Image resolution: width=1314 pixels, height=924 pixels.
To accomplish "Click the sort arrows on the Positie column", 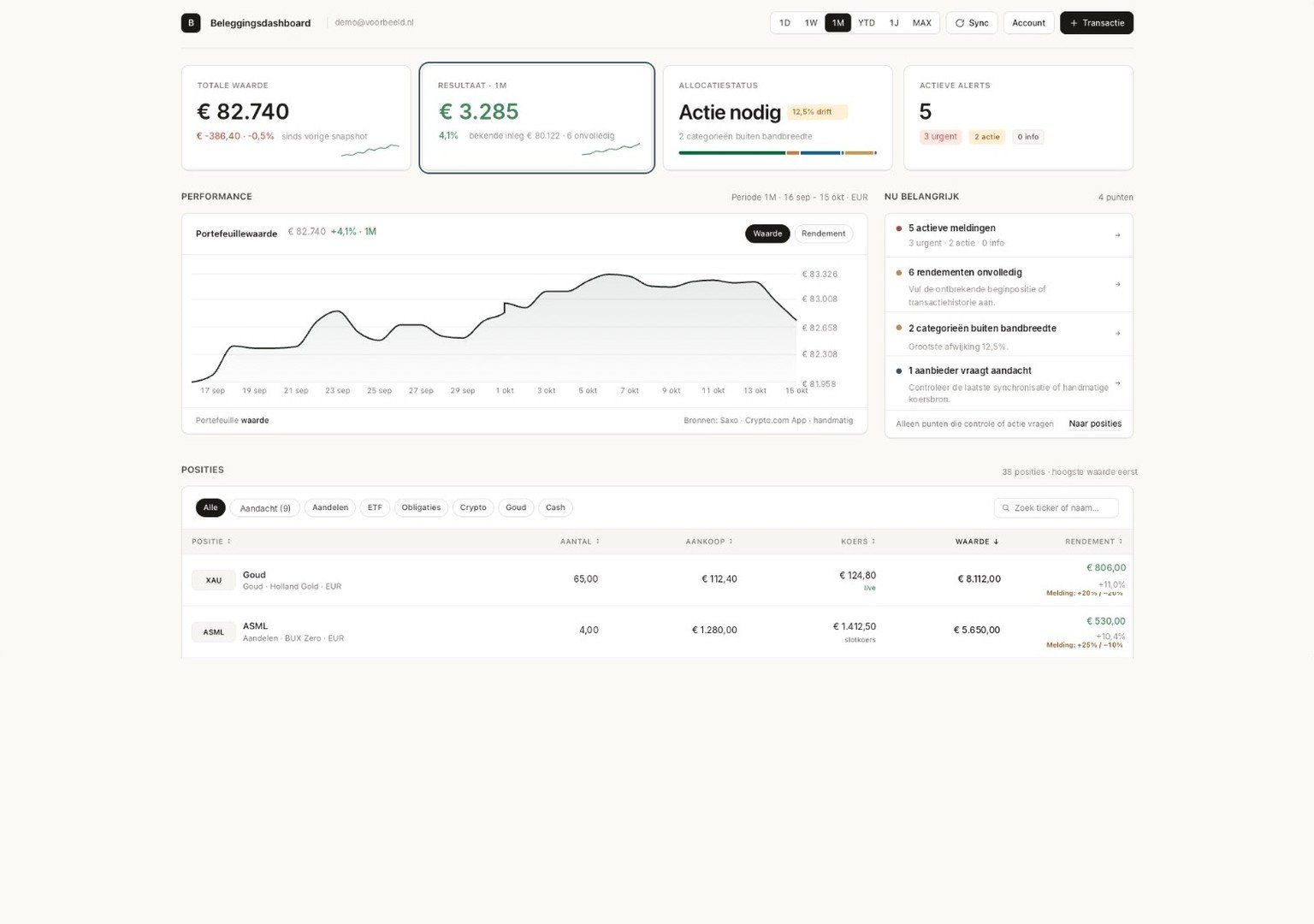I will coord(228,542).
